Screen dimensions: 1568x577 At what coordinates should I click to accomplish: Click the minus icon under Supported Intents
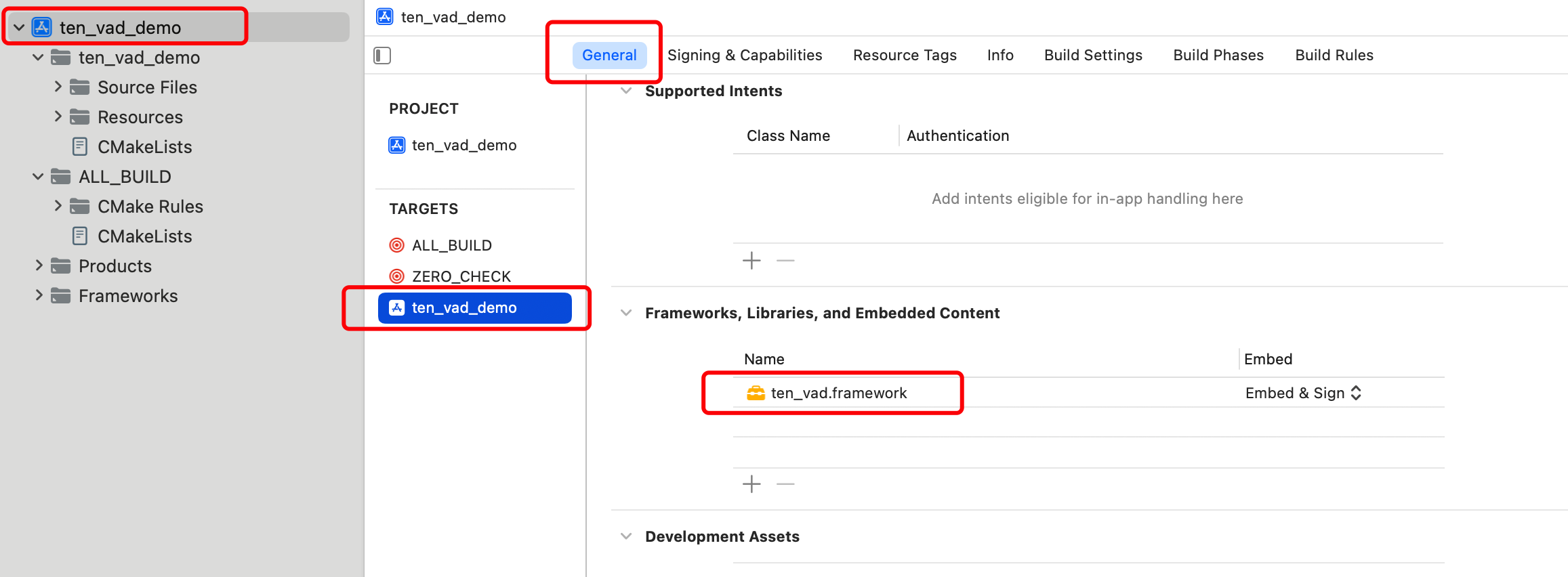click(x=785, y=261)
